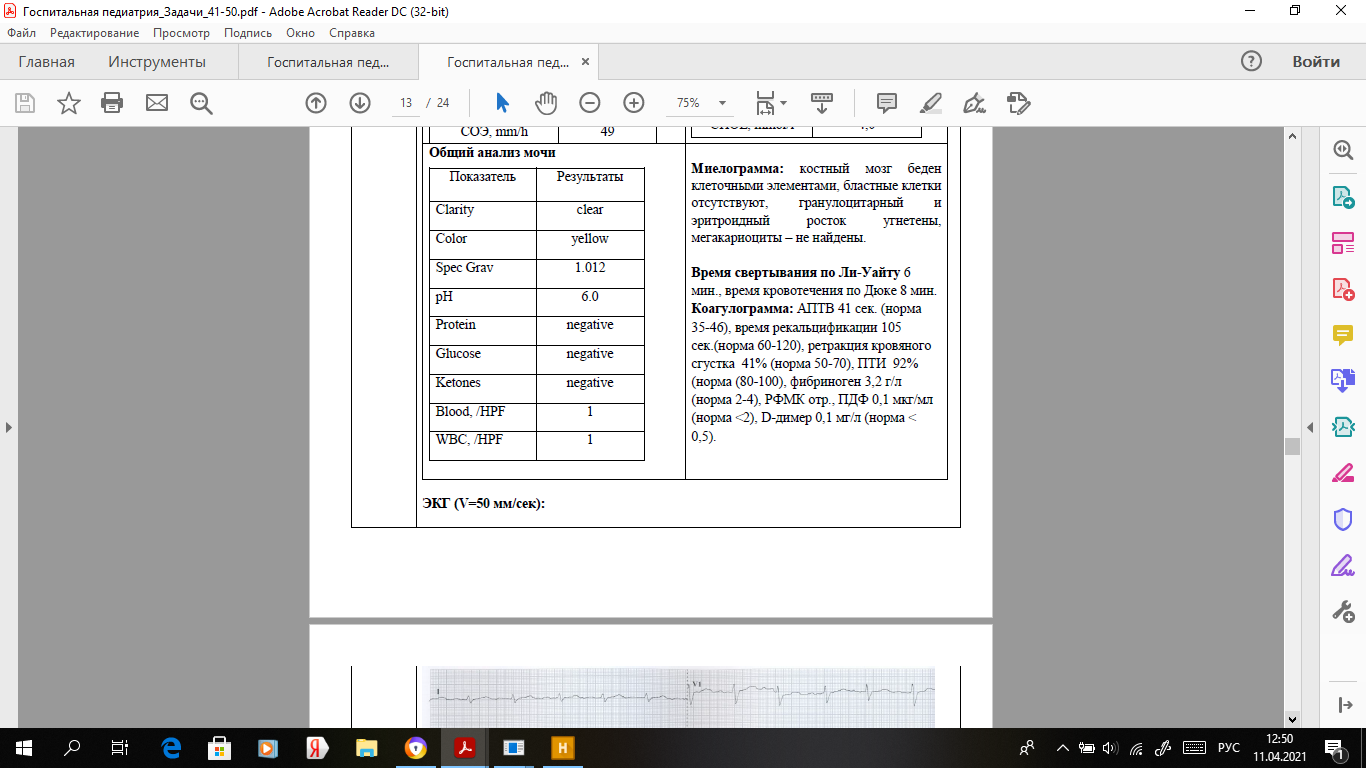Click scrollbar up arrow of document
The image size is (1366, 768).
pyautogui.click(x=1292, y=136)
